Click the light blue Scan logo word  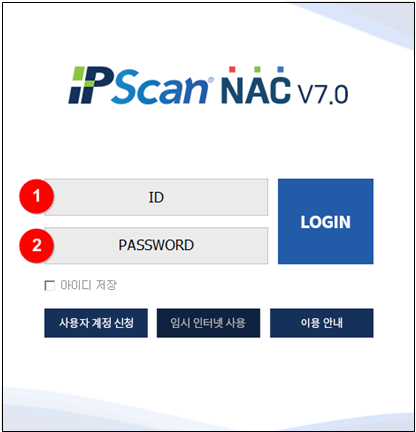click(x=160, y=87)
